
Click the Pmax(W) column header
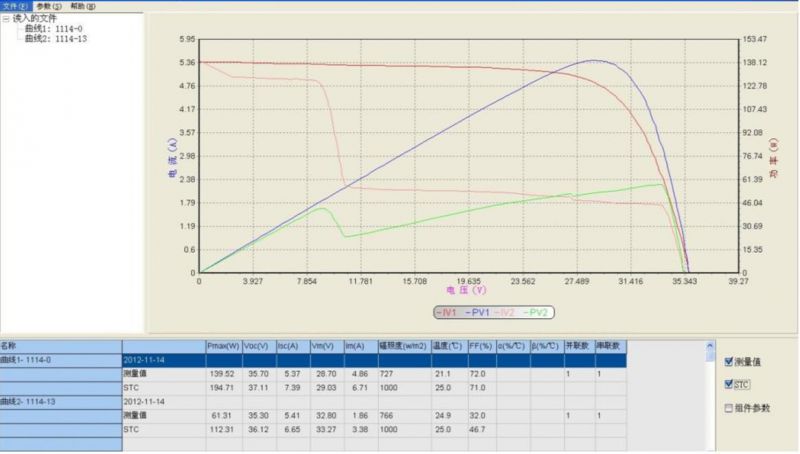pos(222,346)
